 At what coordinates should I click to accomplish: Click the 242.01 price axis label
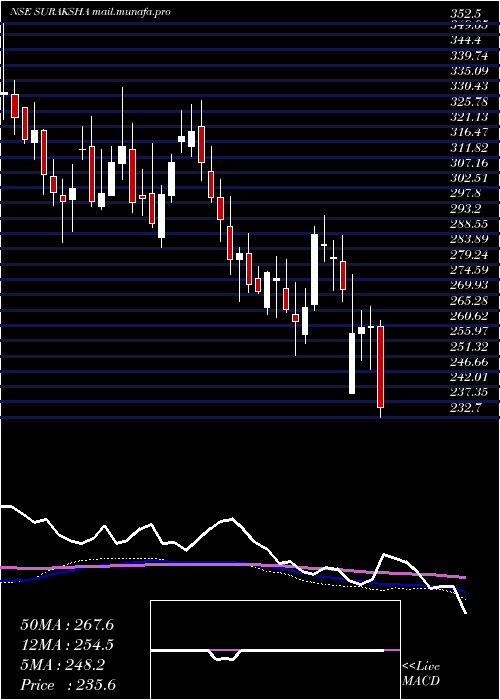point(470,378)
